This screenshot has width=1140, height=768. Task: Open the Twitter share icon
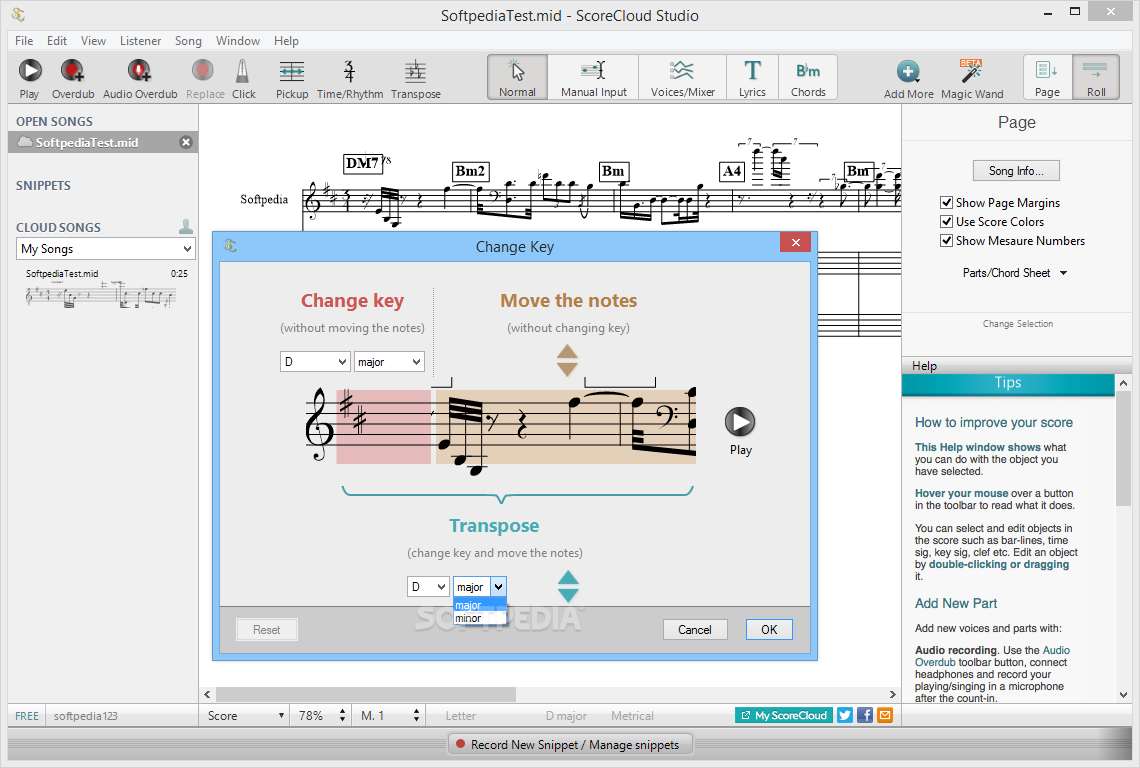pos(845,716)
